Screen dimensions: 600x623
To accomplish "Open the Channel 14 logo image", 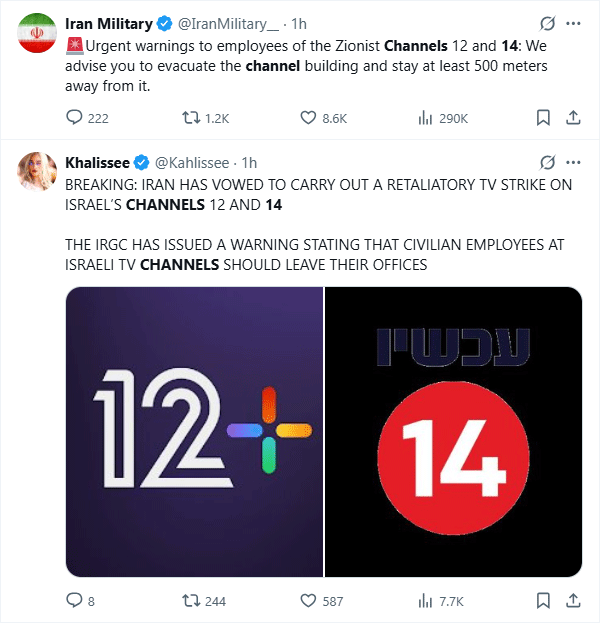I will coord(453,431).
